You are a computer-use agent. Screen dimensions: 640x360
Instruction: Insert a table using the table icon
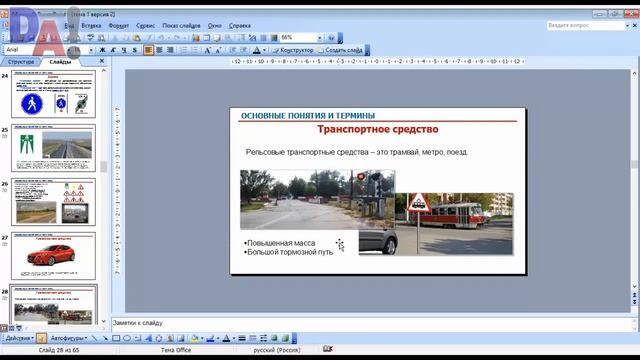(207, 38)
